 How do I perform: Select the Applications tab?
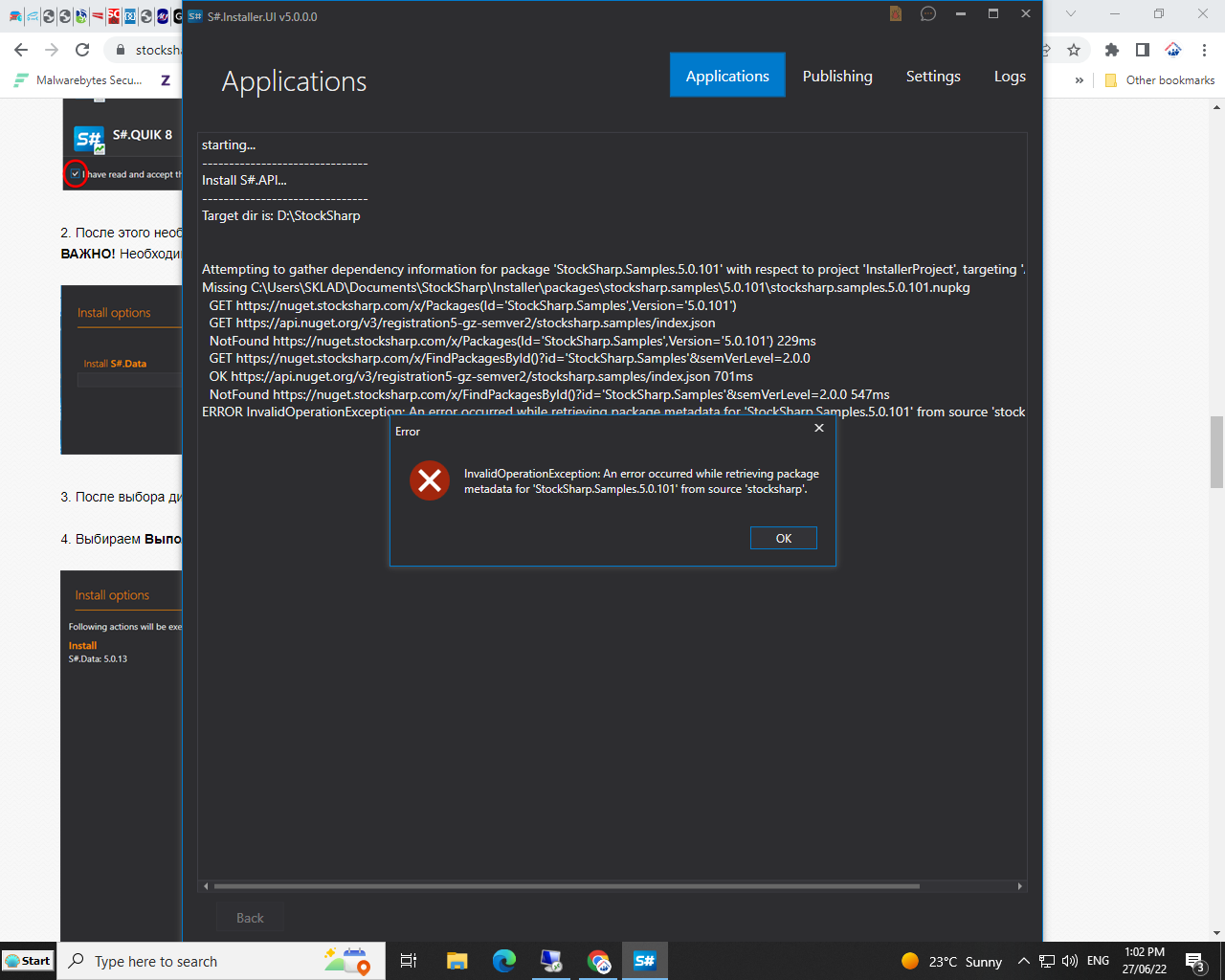coord(727,76)
